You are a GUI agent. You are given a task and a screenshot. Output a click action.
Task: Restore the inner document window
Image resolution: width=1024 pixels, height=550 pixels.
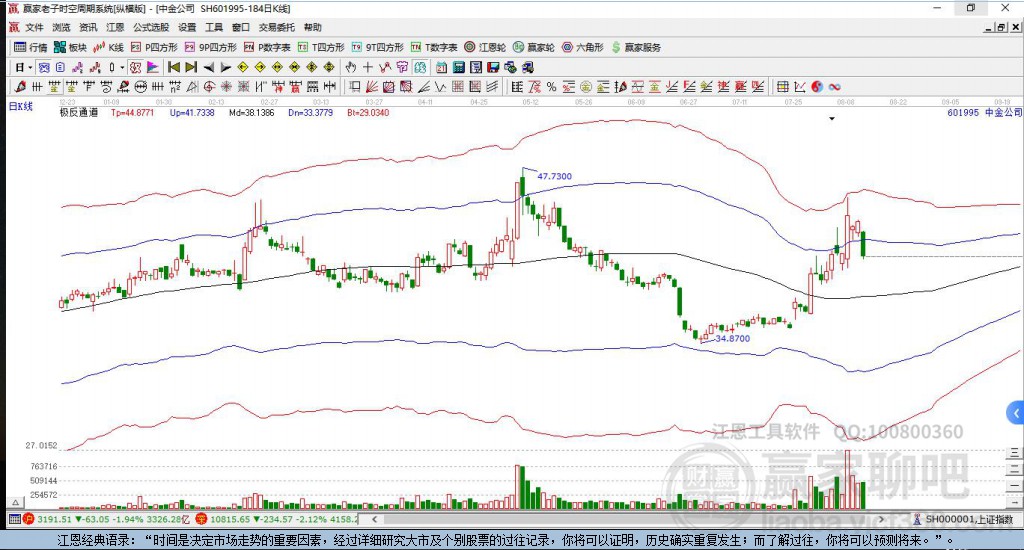pyautogui.click(x=1001, y=27)
